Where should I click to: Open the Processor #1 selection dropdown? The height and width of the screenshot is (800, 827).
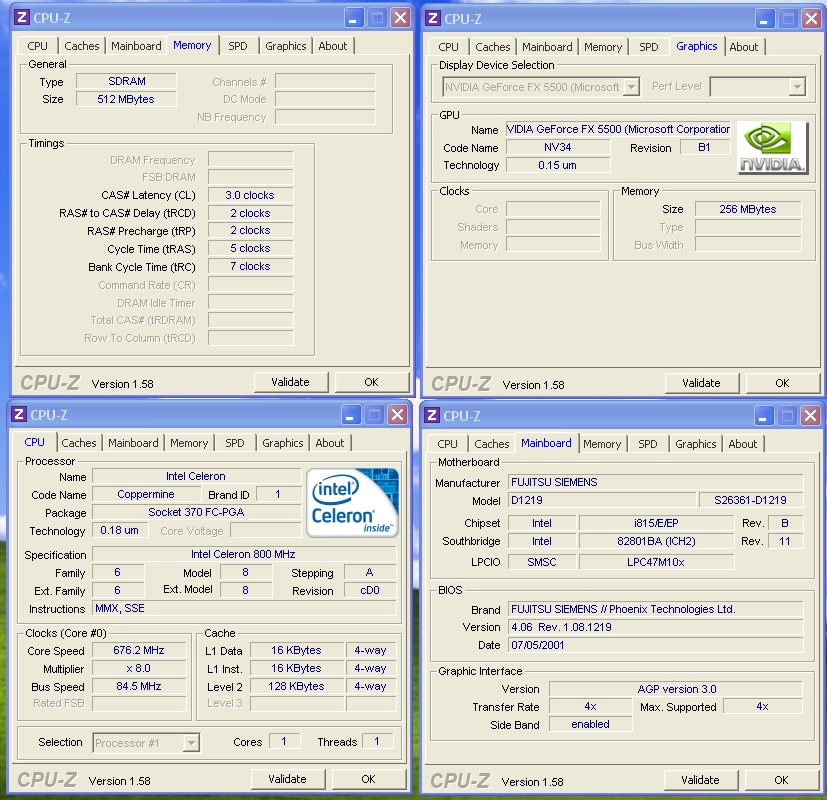pos(191,742)
